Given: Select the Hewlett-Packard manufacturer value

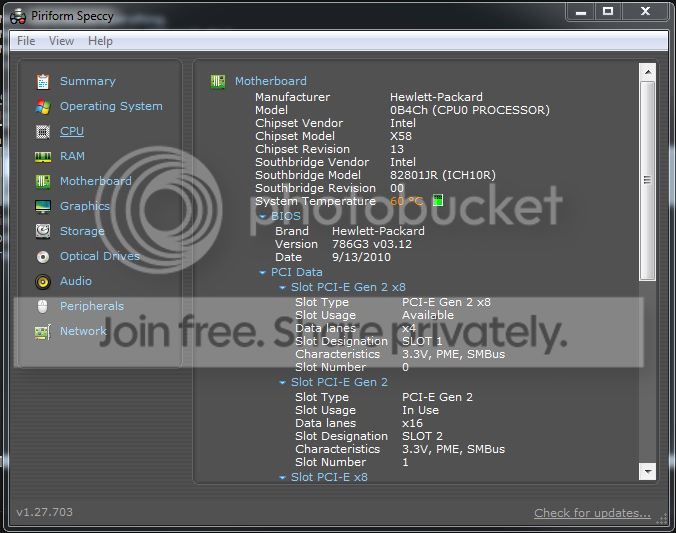Looking at the screenshot, I should point(436,97).
